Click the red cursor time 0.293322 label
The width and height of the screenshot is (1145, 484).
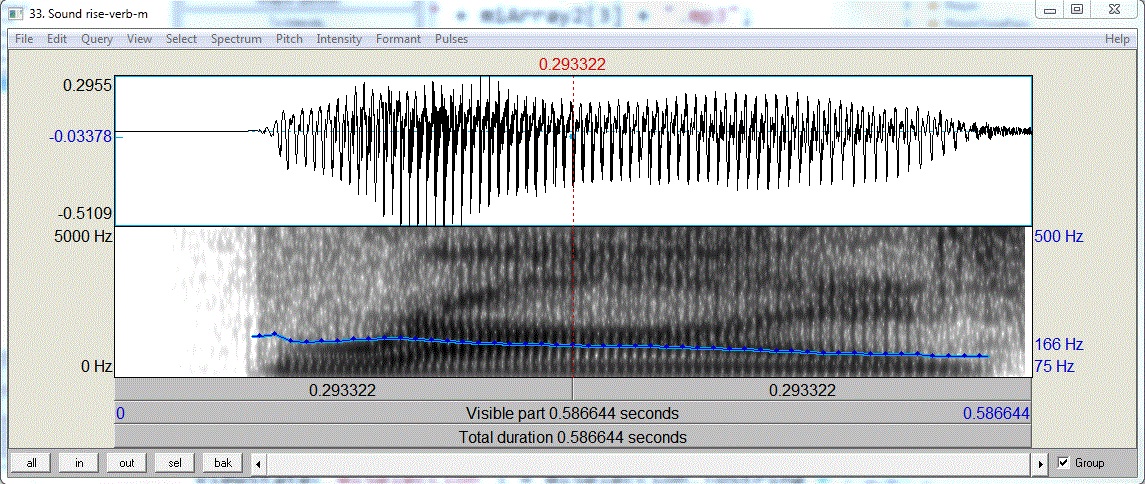pyautogui.click(x=572, y=65)
